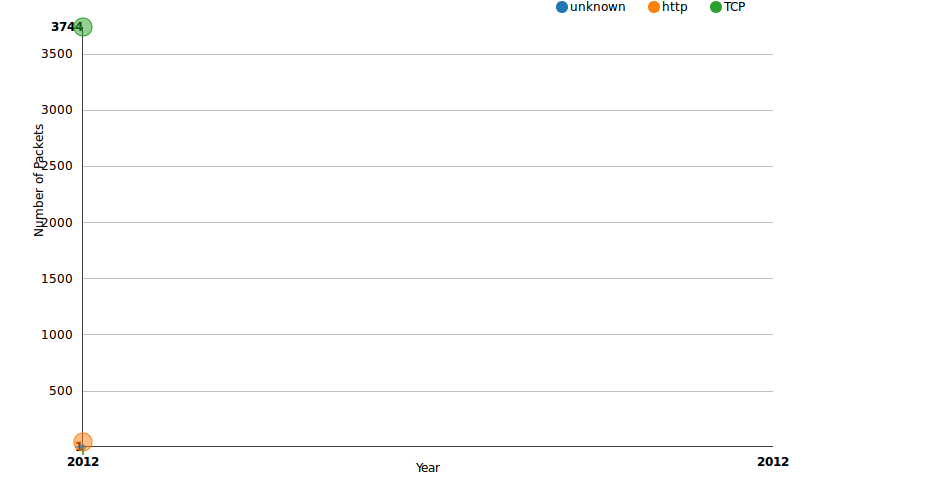This screenshot has height=483, width=932.
Task: Select the green TCP data point at 3744
Action: [x=83, y=27]
